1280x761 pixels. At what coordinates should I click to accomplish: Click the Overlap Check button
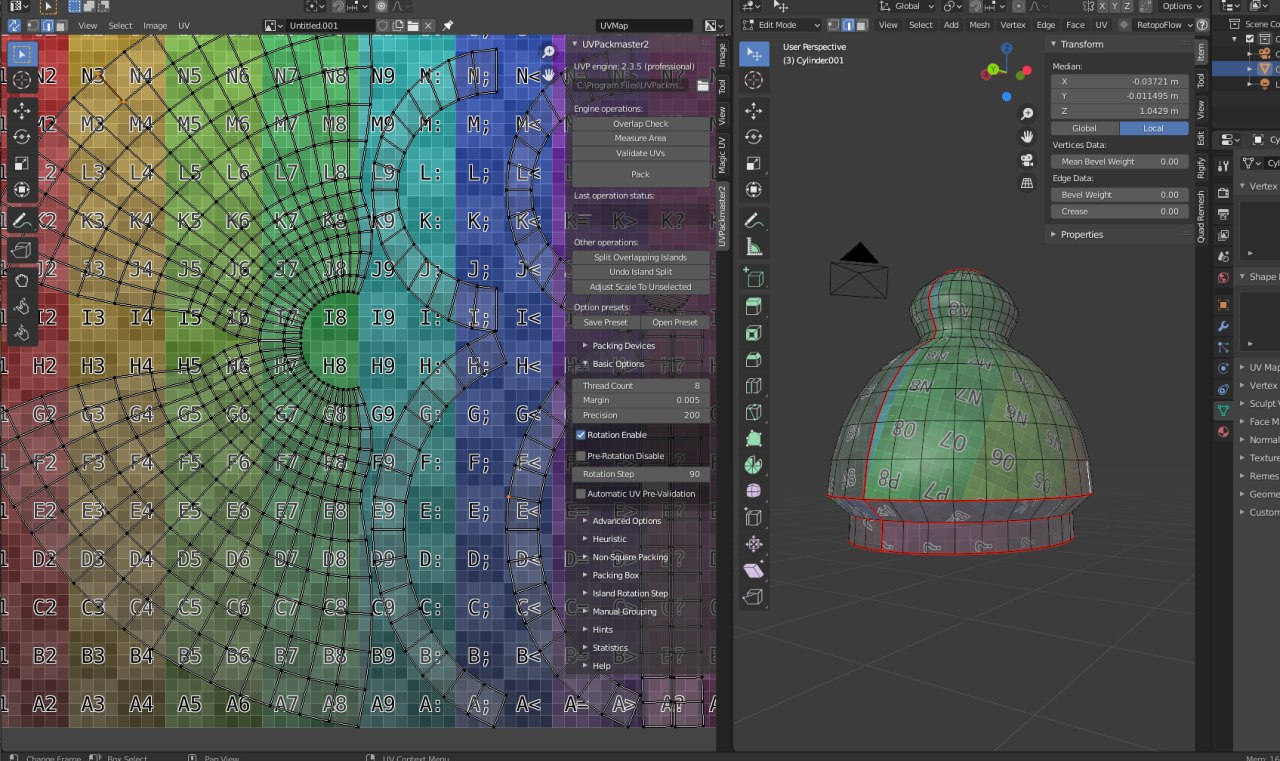pos(641,124)
